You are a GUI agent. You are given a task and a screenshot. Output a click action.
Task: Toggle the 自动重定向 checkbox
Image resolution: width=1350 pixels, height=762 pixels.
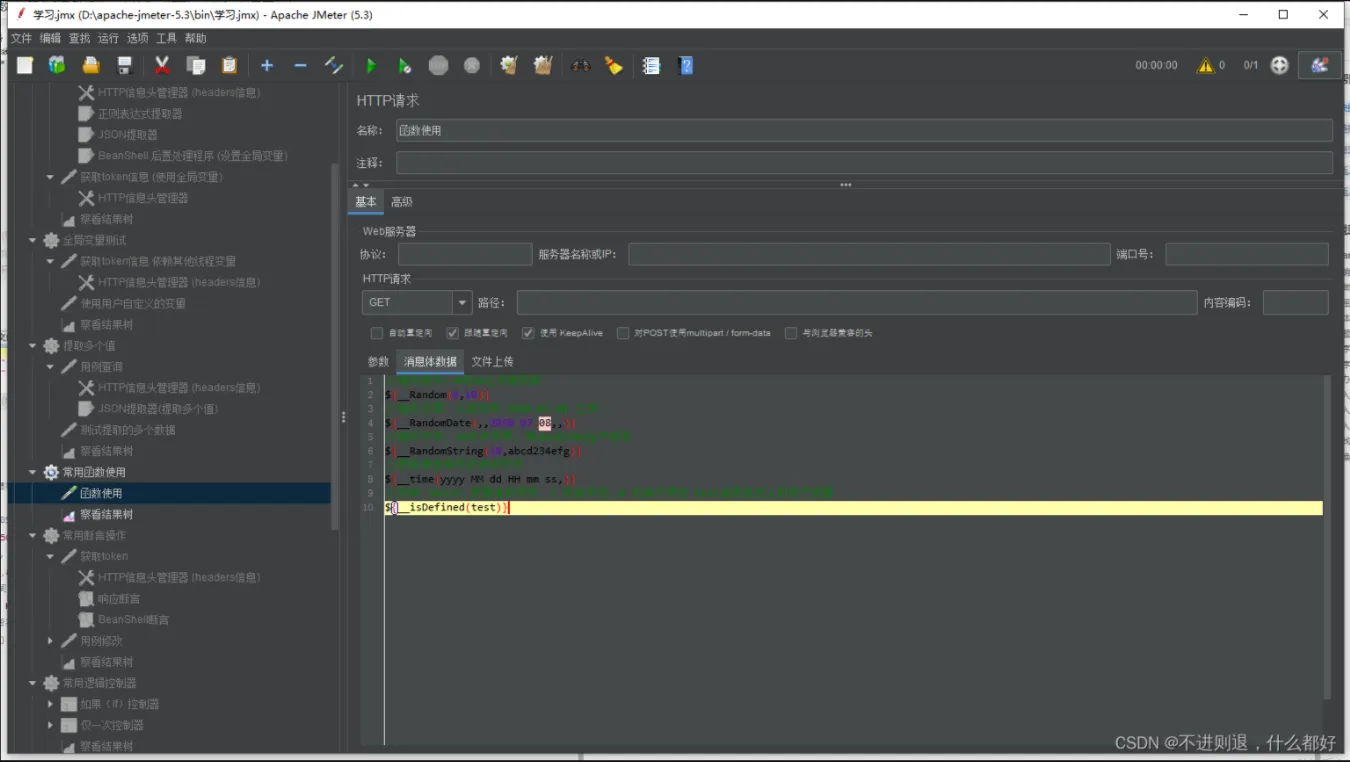click(x=377, y=333)
